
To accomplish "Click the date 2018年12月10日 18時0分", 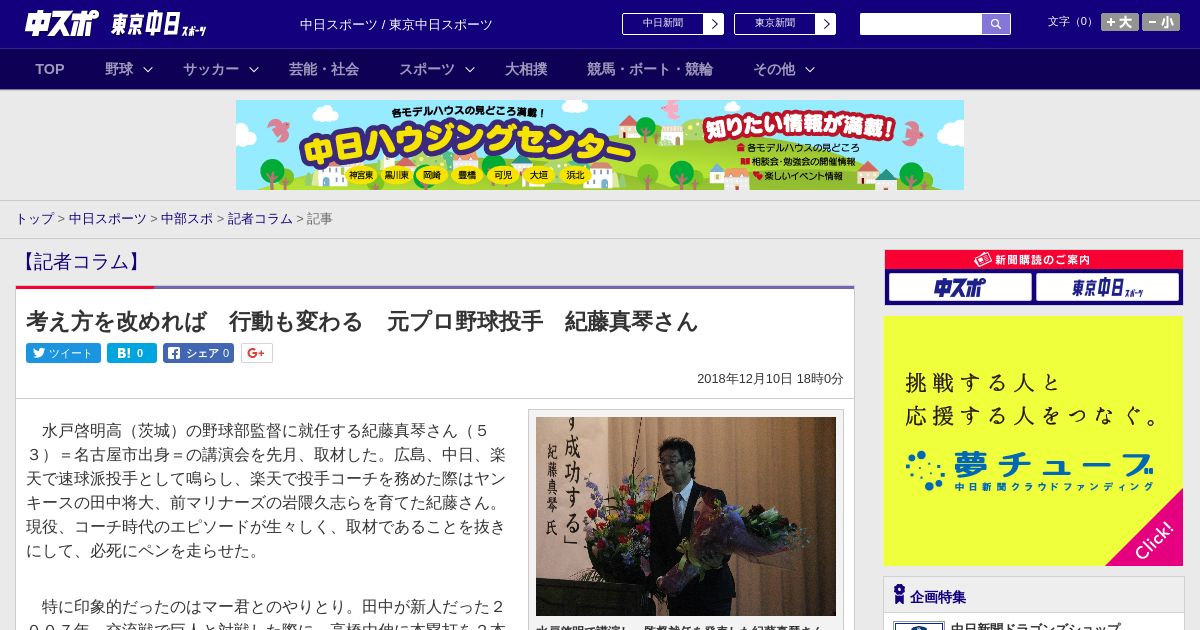I will click(770, 379).
